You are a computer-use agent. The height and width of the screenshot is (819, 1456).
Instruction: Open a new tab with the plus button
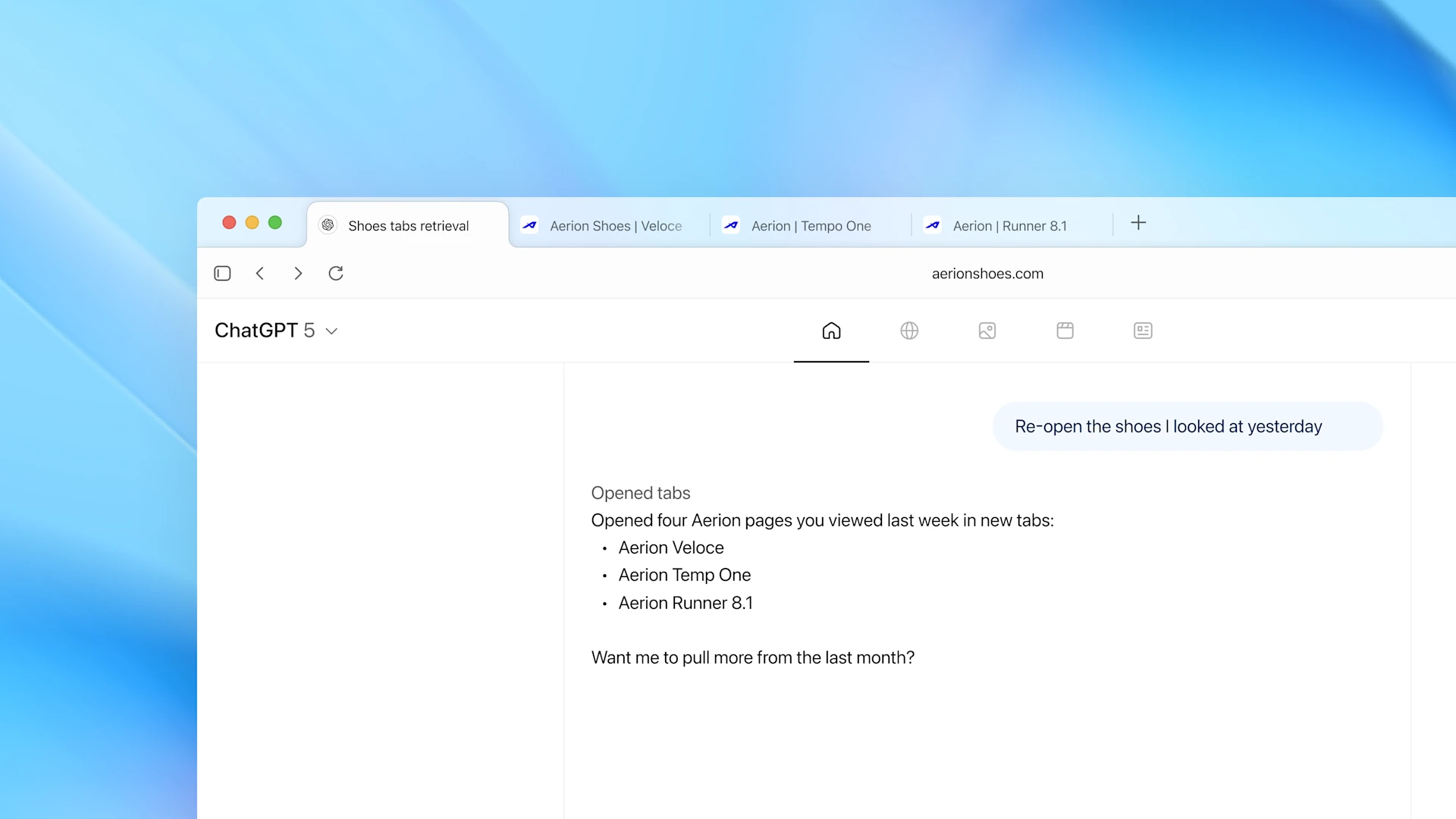[x=1138, y=222]
